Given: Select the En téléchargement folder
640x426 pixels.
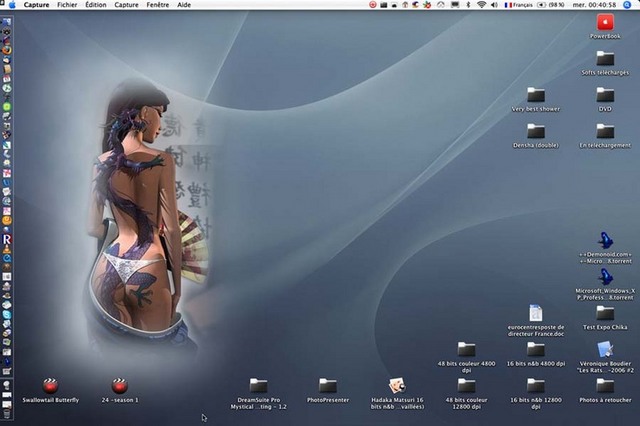Looking at the screenshot, I should 605,135.
